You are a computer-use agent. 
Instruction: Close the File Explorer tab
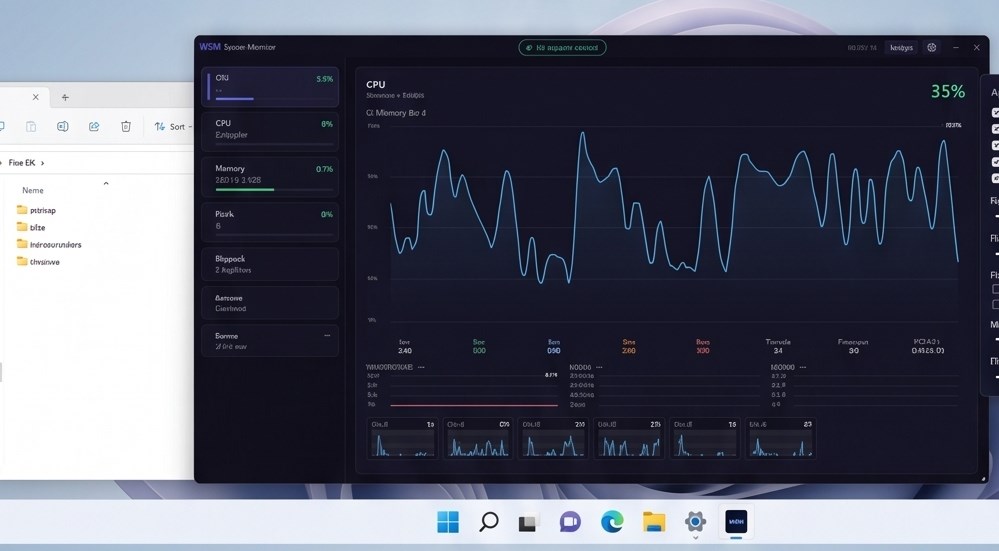coord(36,97)
